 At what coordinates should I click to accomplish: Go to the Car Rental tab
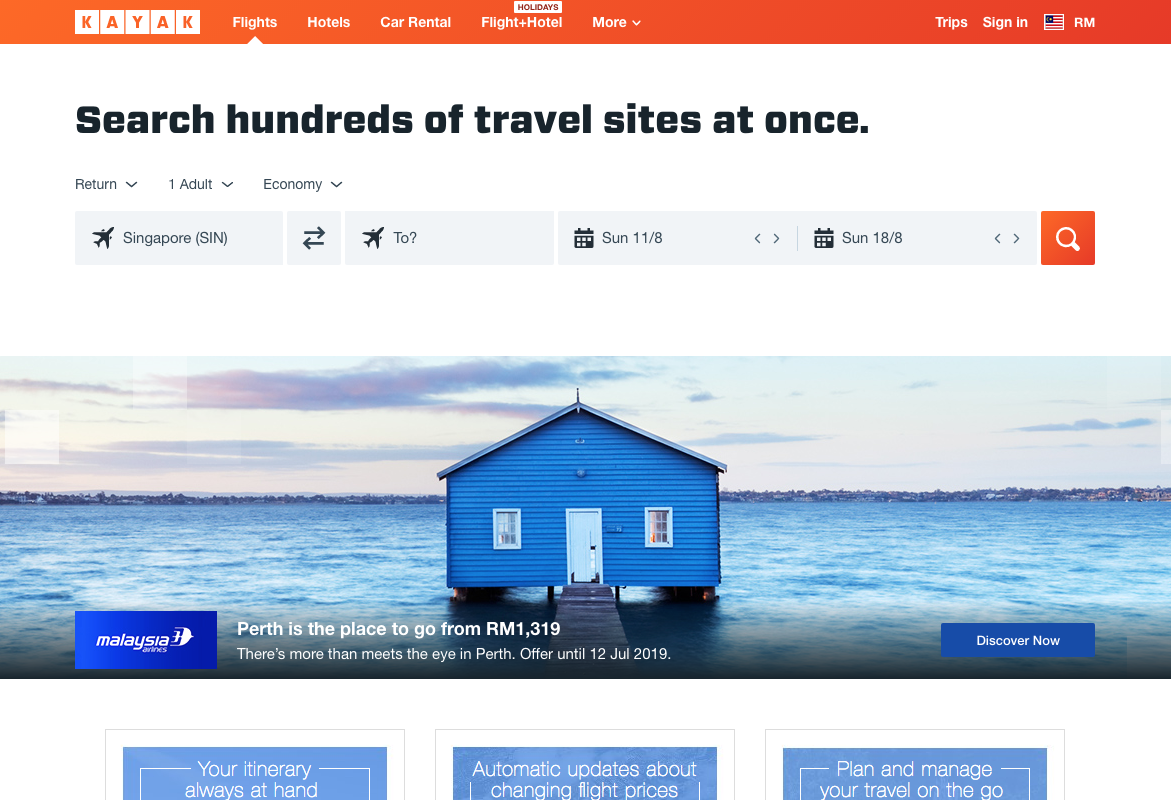pos(415,22)
